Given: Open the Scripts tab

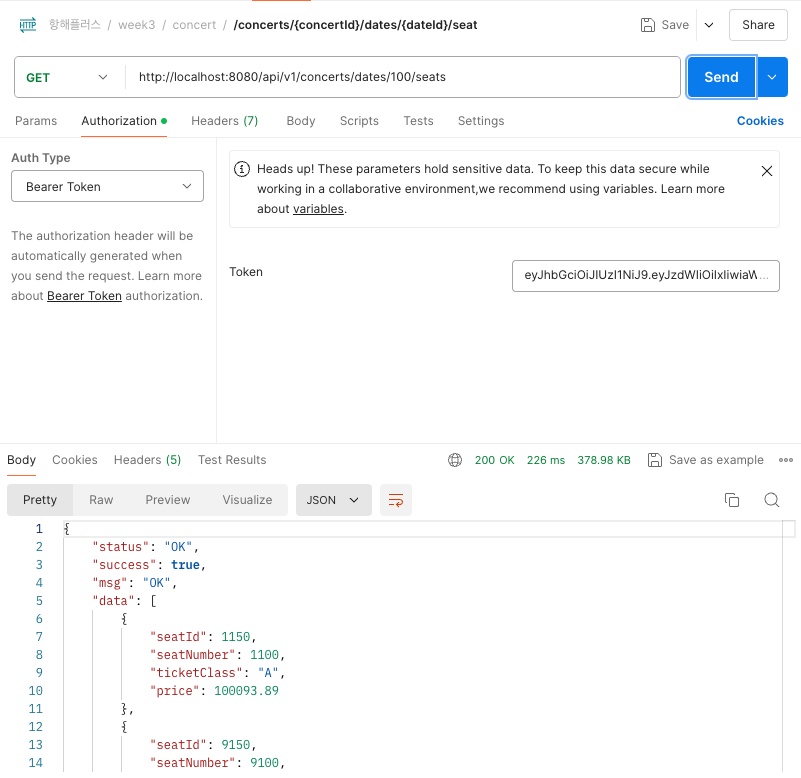Looking at the screenshot, I should [359, 121].
